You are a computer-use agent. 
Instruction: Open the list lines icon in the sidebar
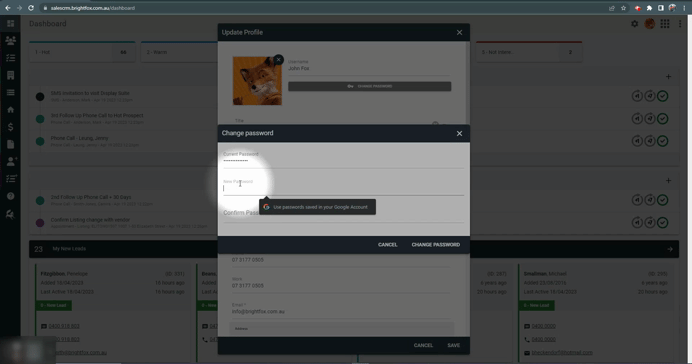11,92
